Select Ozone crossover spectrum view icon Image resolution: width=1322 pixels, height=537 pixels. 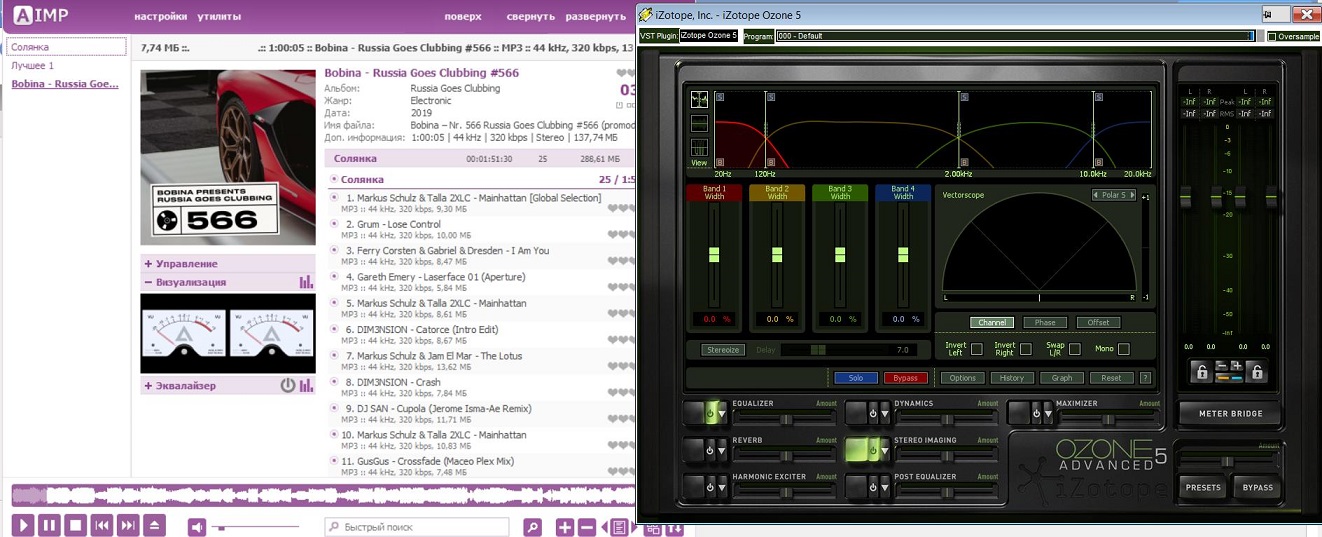click(700, 99)
